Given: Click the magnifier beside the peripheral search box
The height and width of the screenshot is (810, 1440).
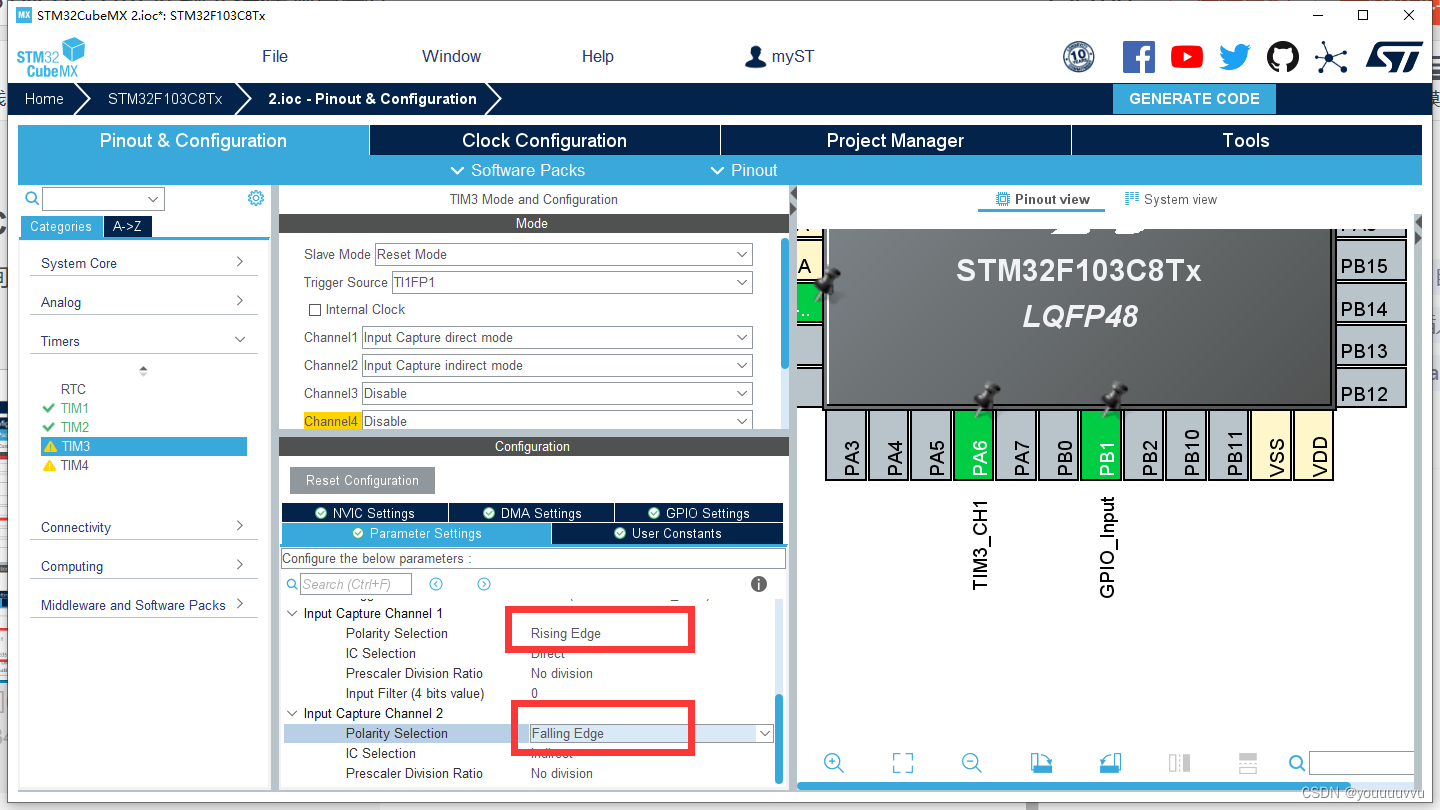Looking at the screenshot, I should click(32, 198).
